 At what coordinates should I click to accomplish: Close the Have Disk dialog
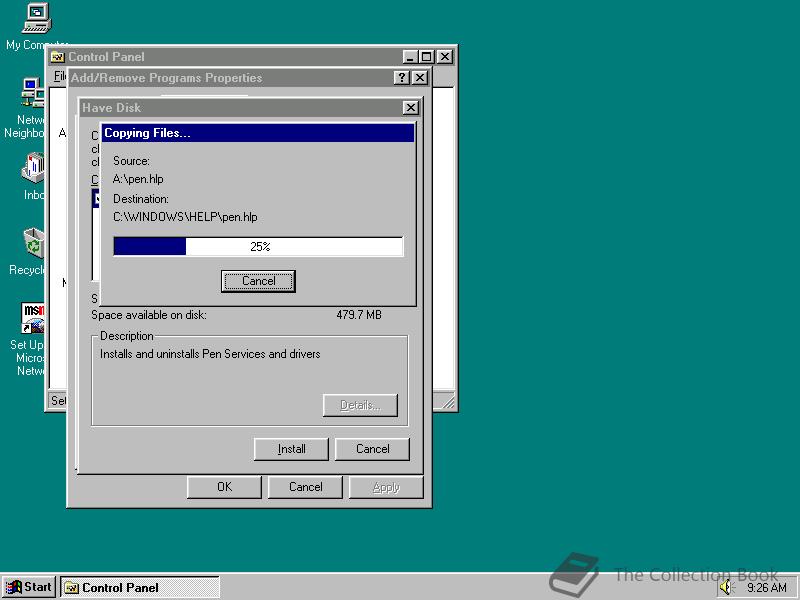pos(411,108)
